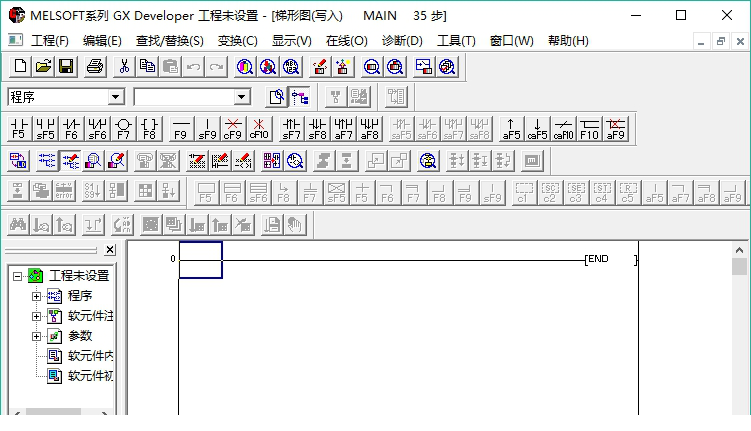This screenshot has height=431, width=751.
Task: Toggle write mode pencil icon
Action: click(71, 161)
